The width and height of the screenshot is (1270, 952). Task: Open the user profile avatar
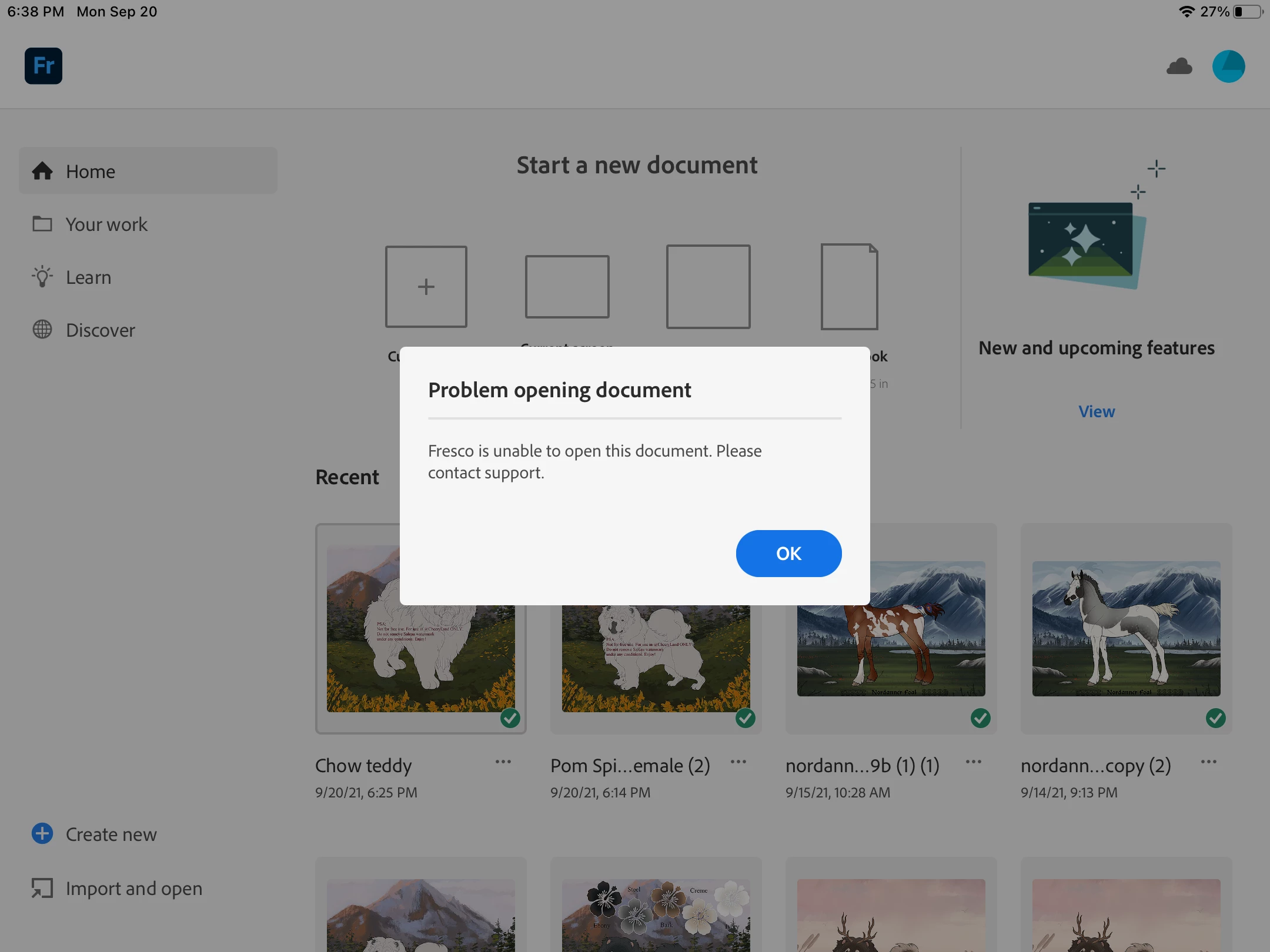pyautogui.click(x=1228, y=66)
